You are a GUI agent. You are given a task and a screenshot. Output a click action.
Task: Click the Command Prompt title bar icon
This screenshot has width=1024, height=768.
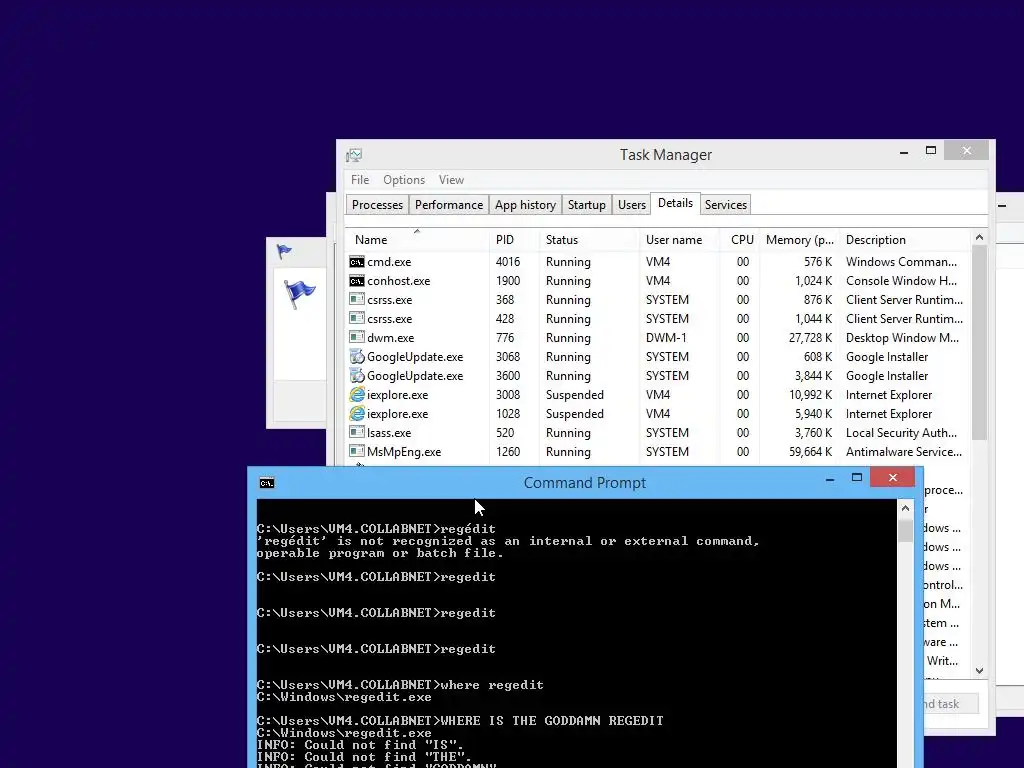pyautogui.click(x=266, y=483)
